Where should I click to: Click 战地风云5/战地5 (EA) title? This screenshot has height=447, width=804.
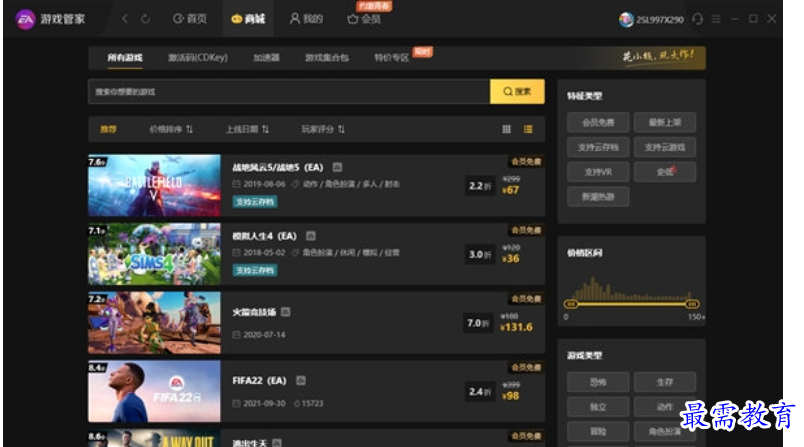tap(278, 168)
